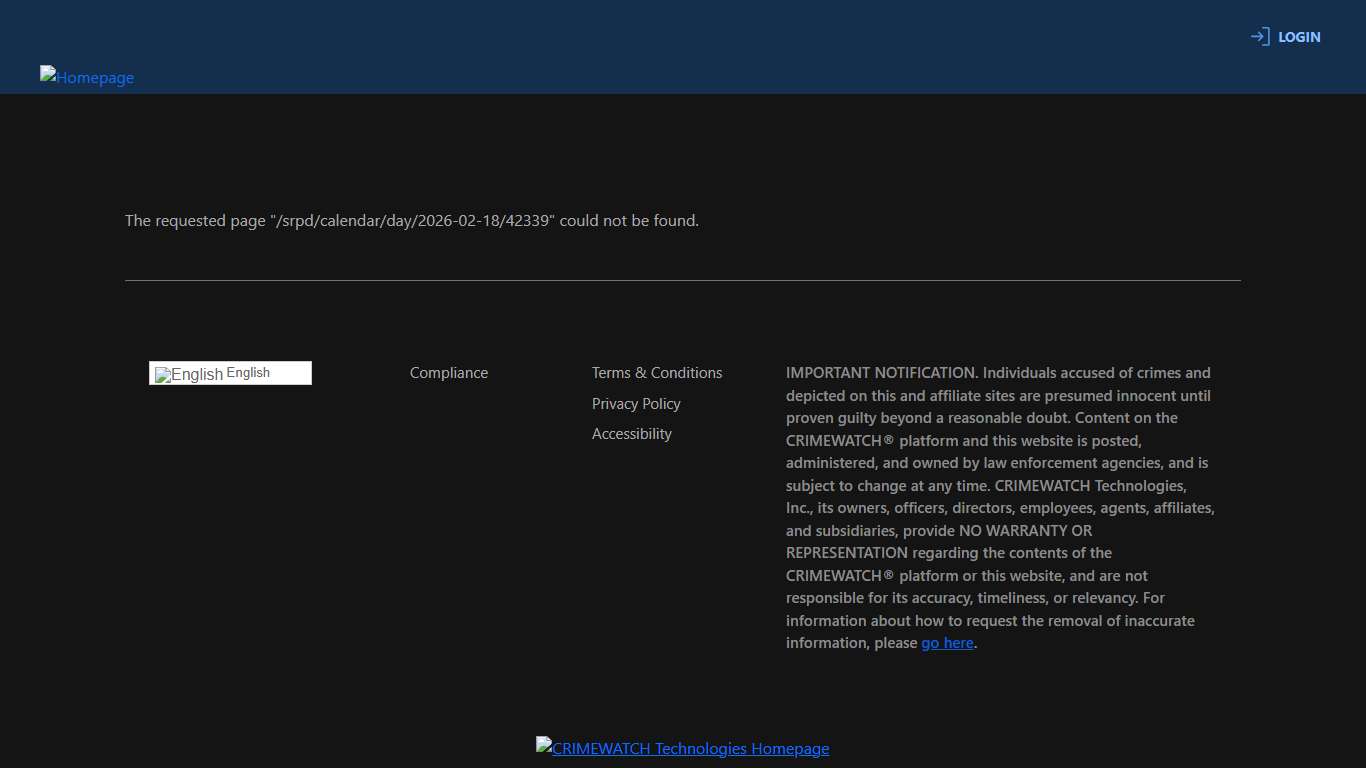This screenshot has width=1366, height=768.
Task: Go to the Accessibility page
Action: [x=632, y=434]
